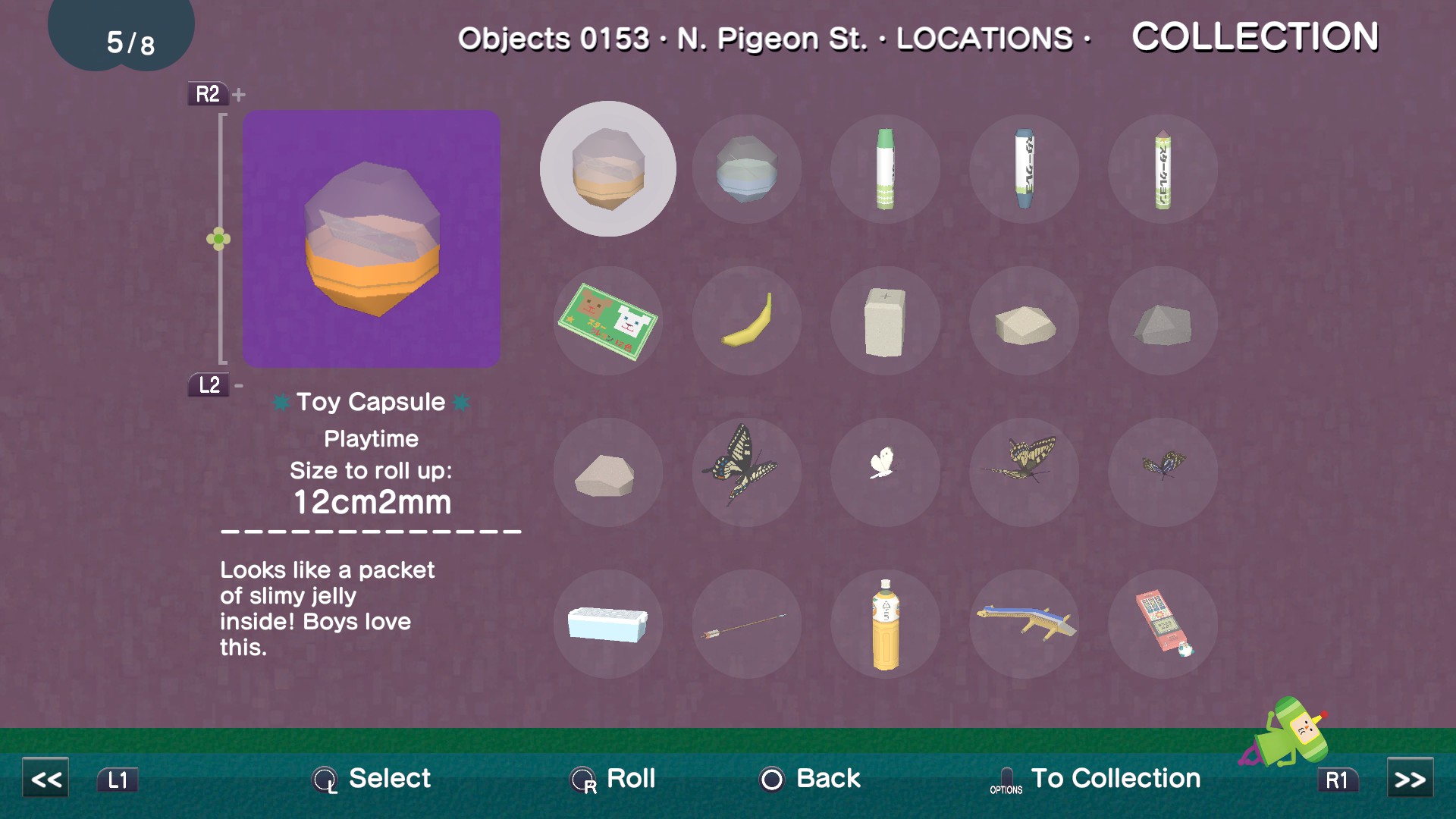The height and width of the screenshot is (819, 1456).
Task: Choose the orange juice bottle object
Action: click(x=885, y=624)
